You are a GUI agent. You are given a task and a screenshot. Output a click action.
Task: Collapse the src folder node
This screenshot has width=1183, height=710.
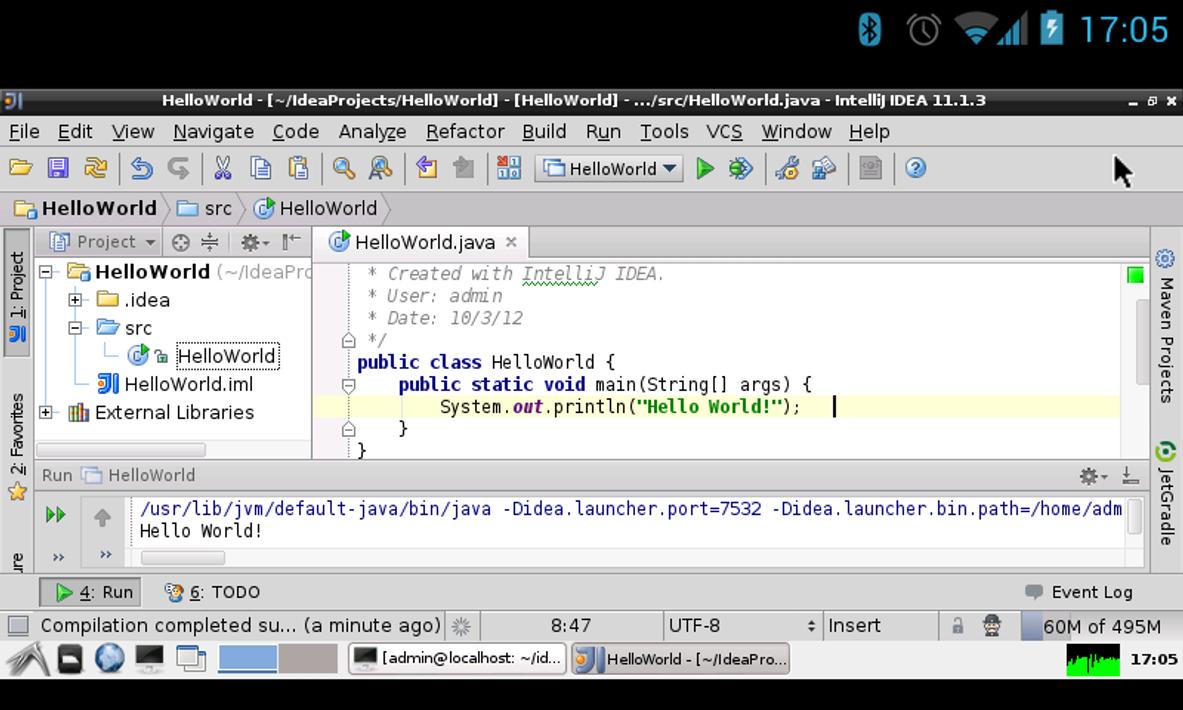(75, 327)
